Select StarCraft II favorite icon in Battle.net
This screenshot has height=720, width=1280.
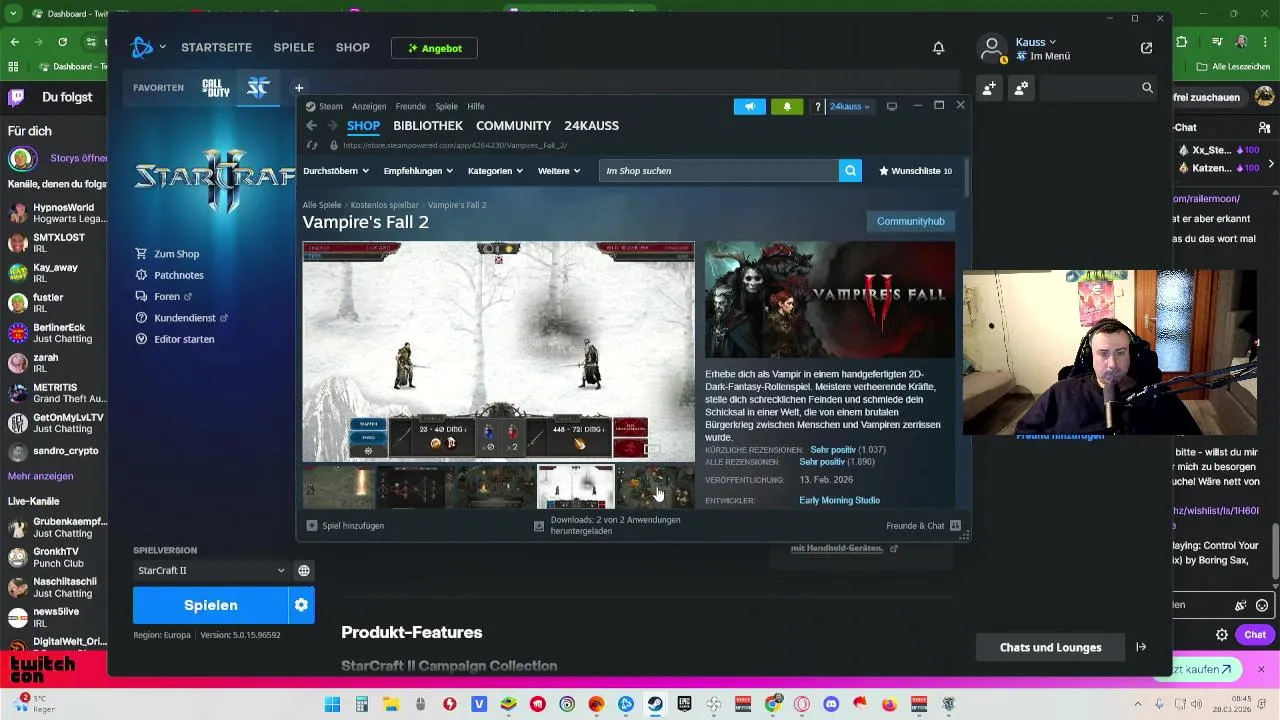click(258, 88)
